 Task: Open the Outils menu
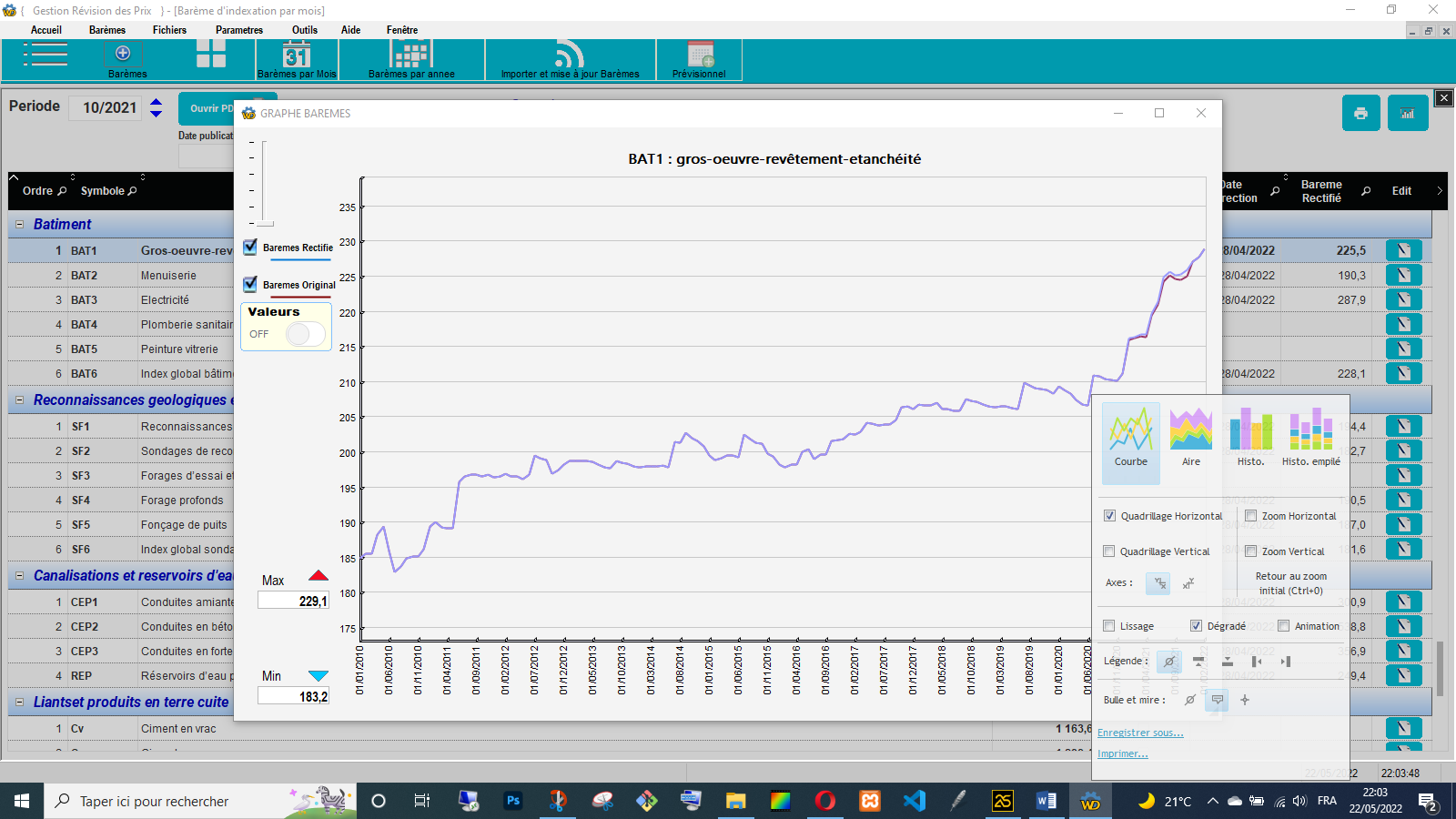[305, 30]
